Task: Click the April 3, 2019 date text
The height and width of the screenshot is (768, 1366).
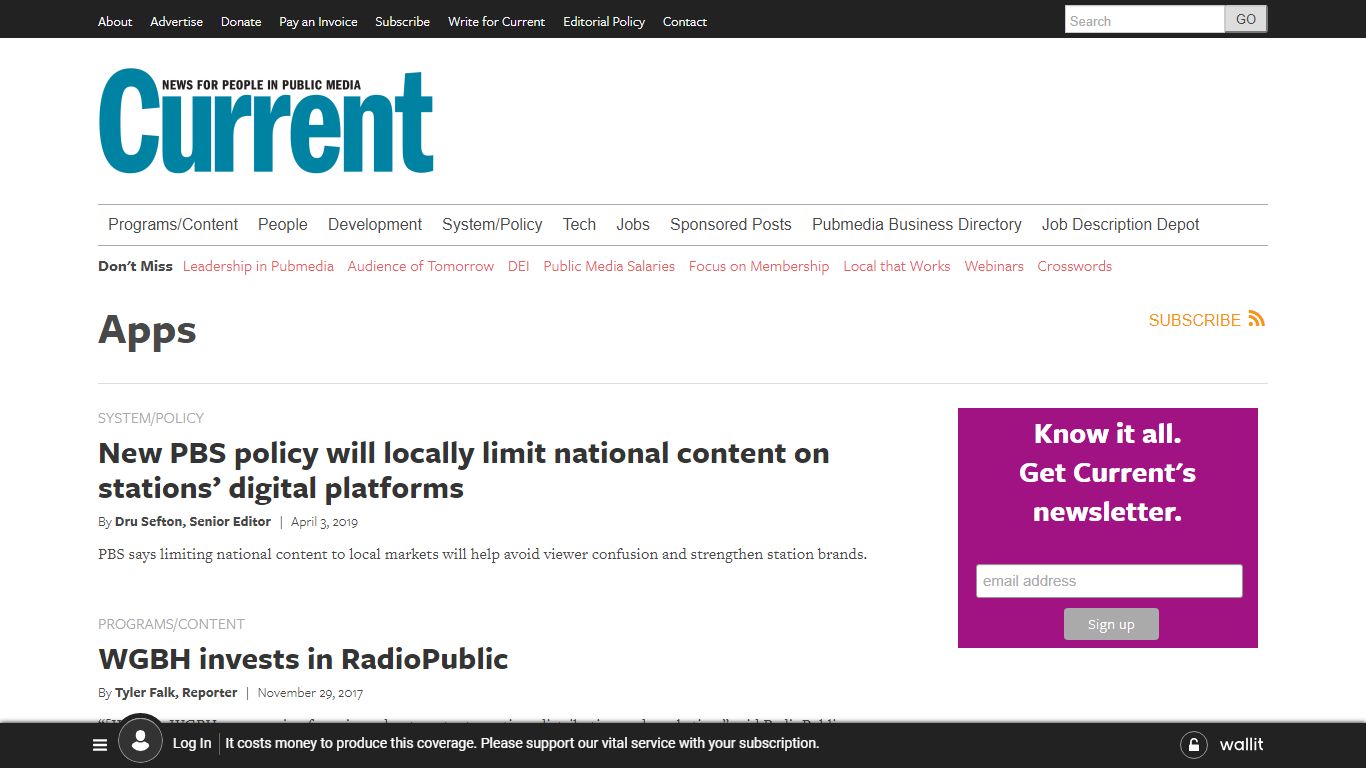Action: pos(324,521)
